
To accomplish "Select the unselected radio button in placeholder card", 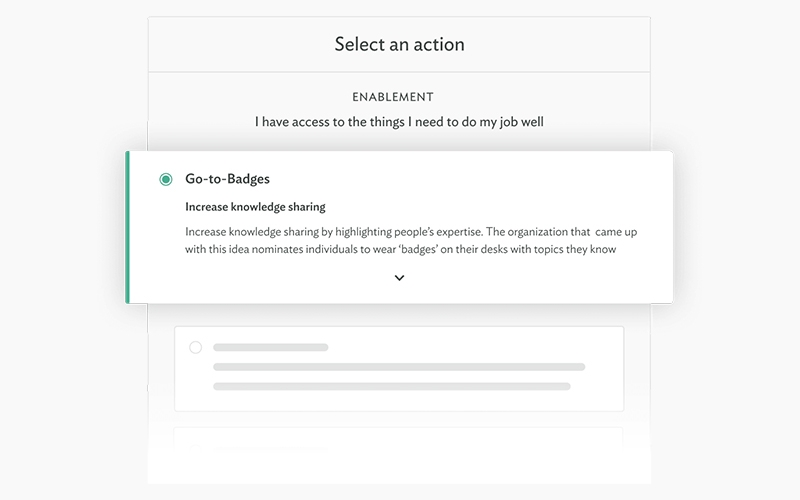I will (195, 347).
